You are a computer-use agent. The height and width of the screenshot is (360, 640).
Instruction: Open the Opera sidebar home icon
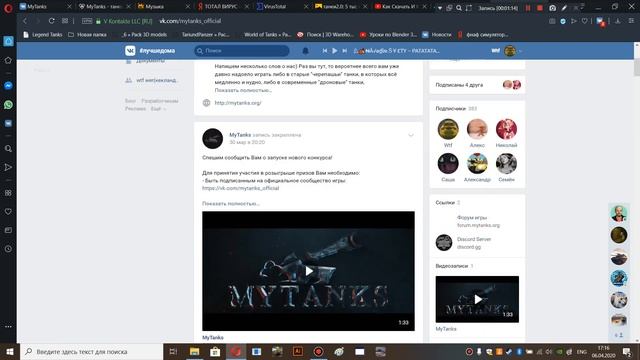8,41
